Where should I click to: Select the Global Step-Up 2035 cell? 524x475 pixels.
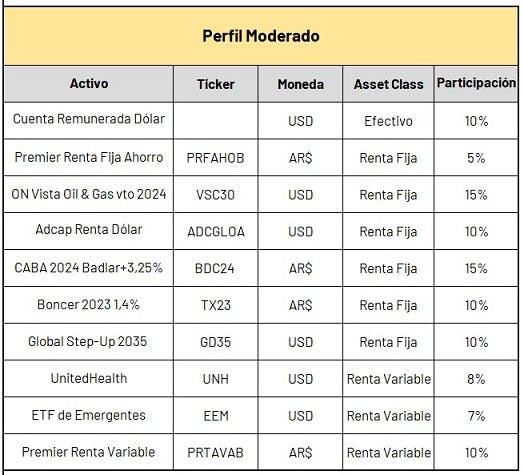(x=89, y=342)
